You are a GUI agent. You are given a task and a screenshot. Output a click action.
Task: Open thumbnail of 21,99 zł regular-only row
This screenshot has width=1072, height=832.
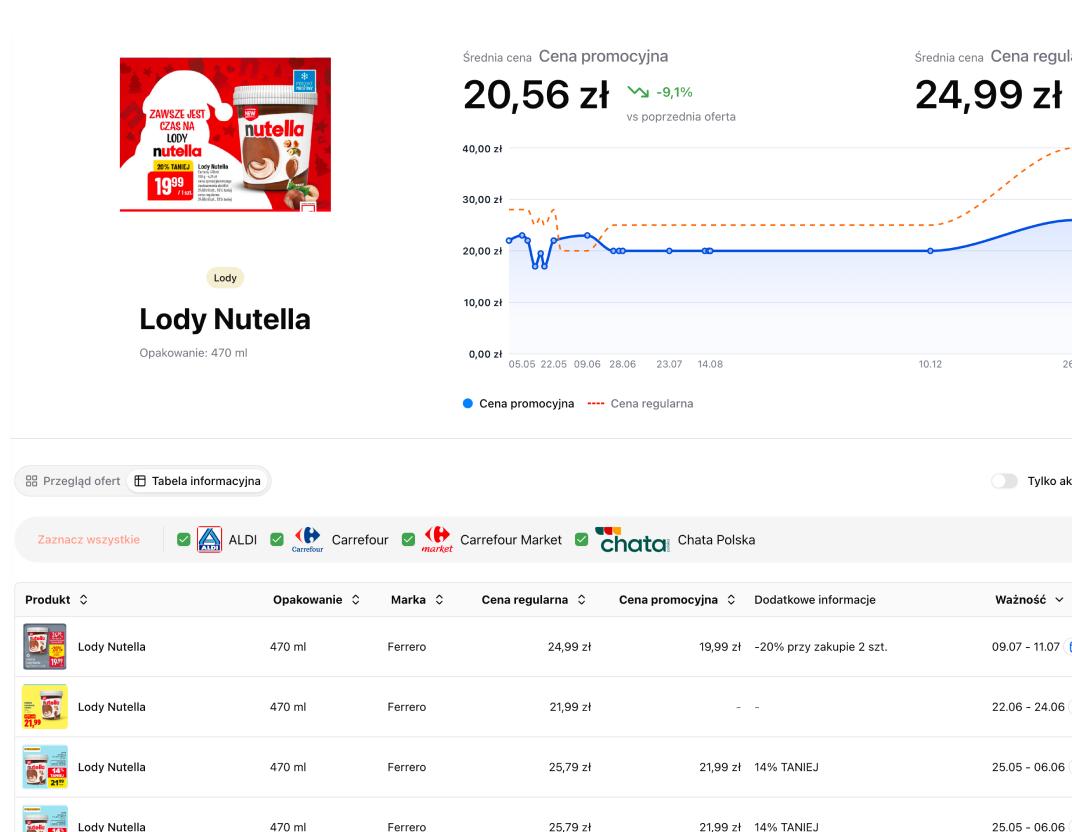click(x=45, y=707)
